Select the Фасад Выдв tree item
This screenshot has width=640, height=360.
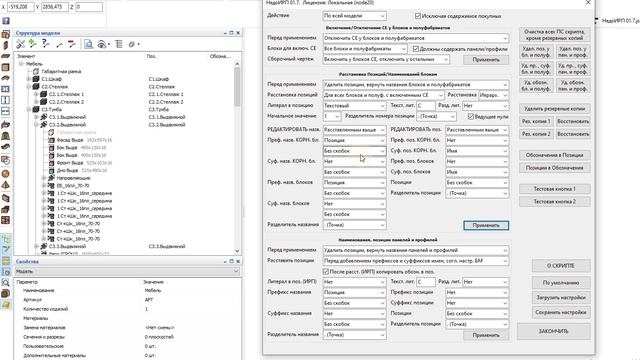point(70,140)
